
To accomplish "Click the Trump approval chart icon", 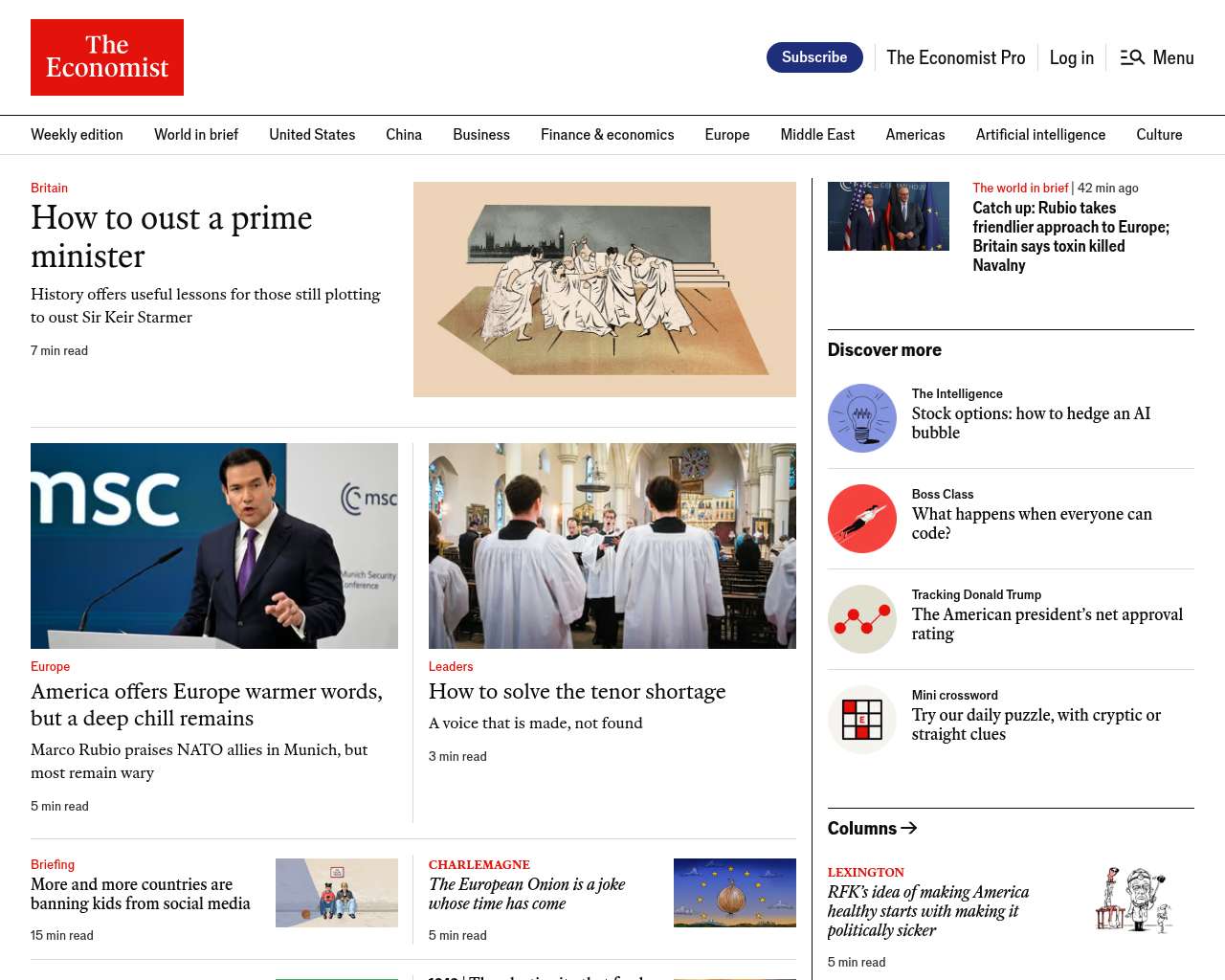I will click(x=861, y=619).
